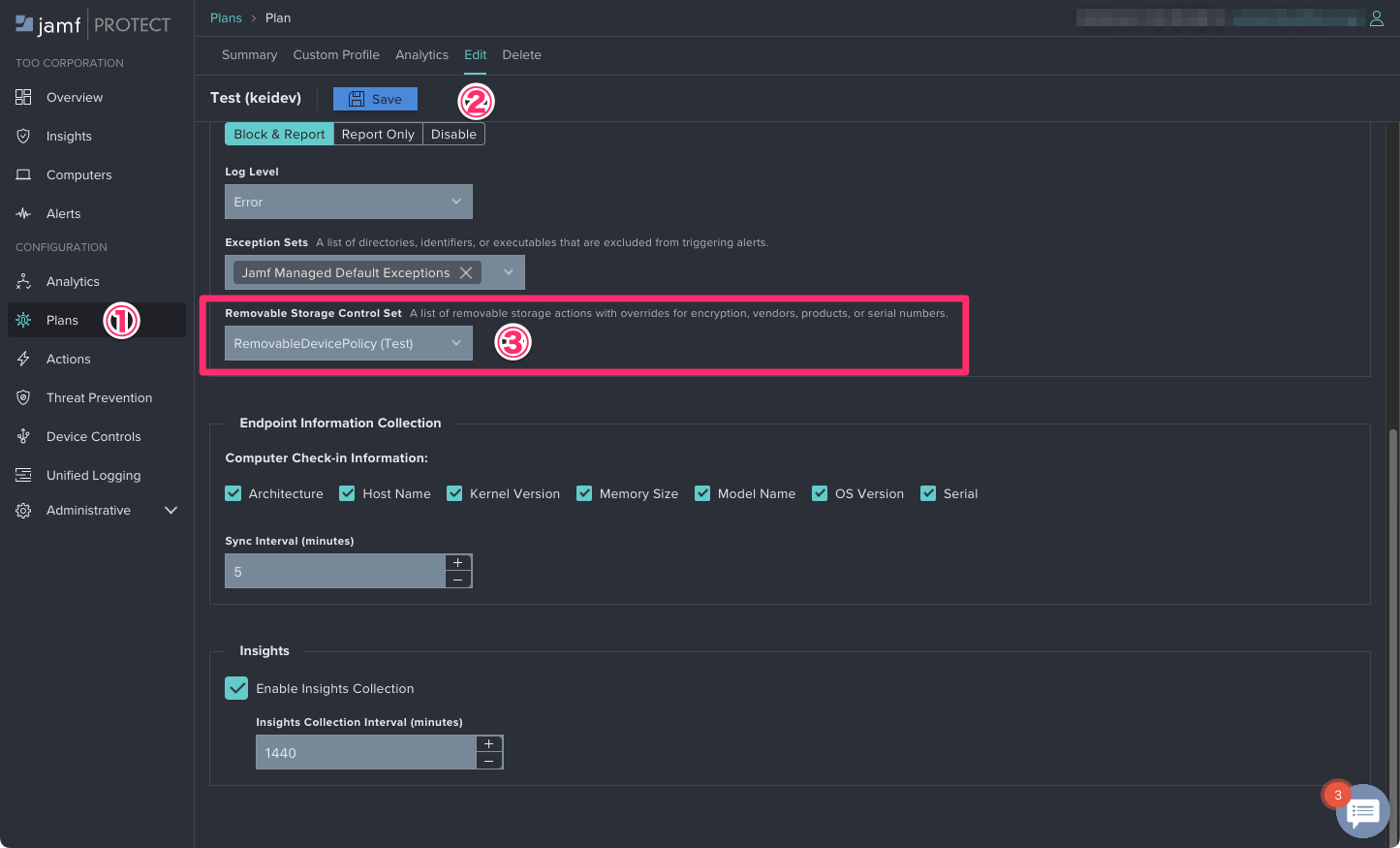Select the Edit tab
Image resolution: width=1400 pixels, height=848 pixels.
[x=475, y=54]
